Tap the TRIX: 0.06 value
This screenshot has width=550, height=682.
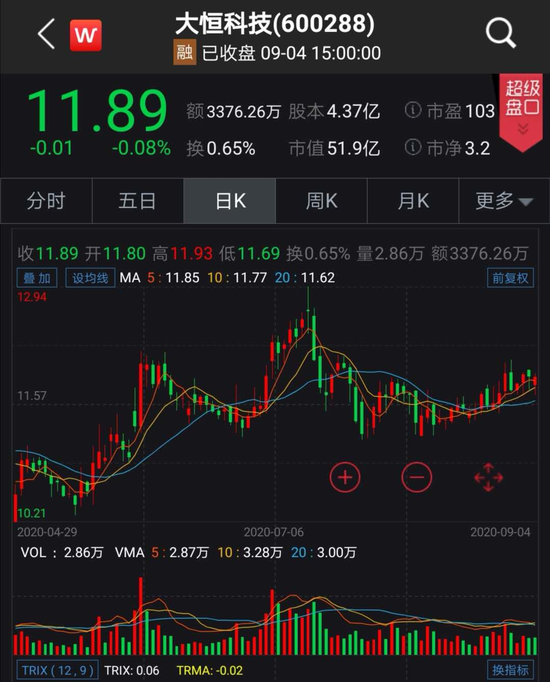pyautogui.click(x=132, y=670)
